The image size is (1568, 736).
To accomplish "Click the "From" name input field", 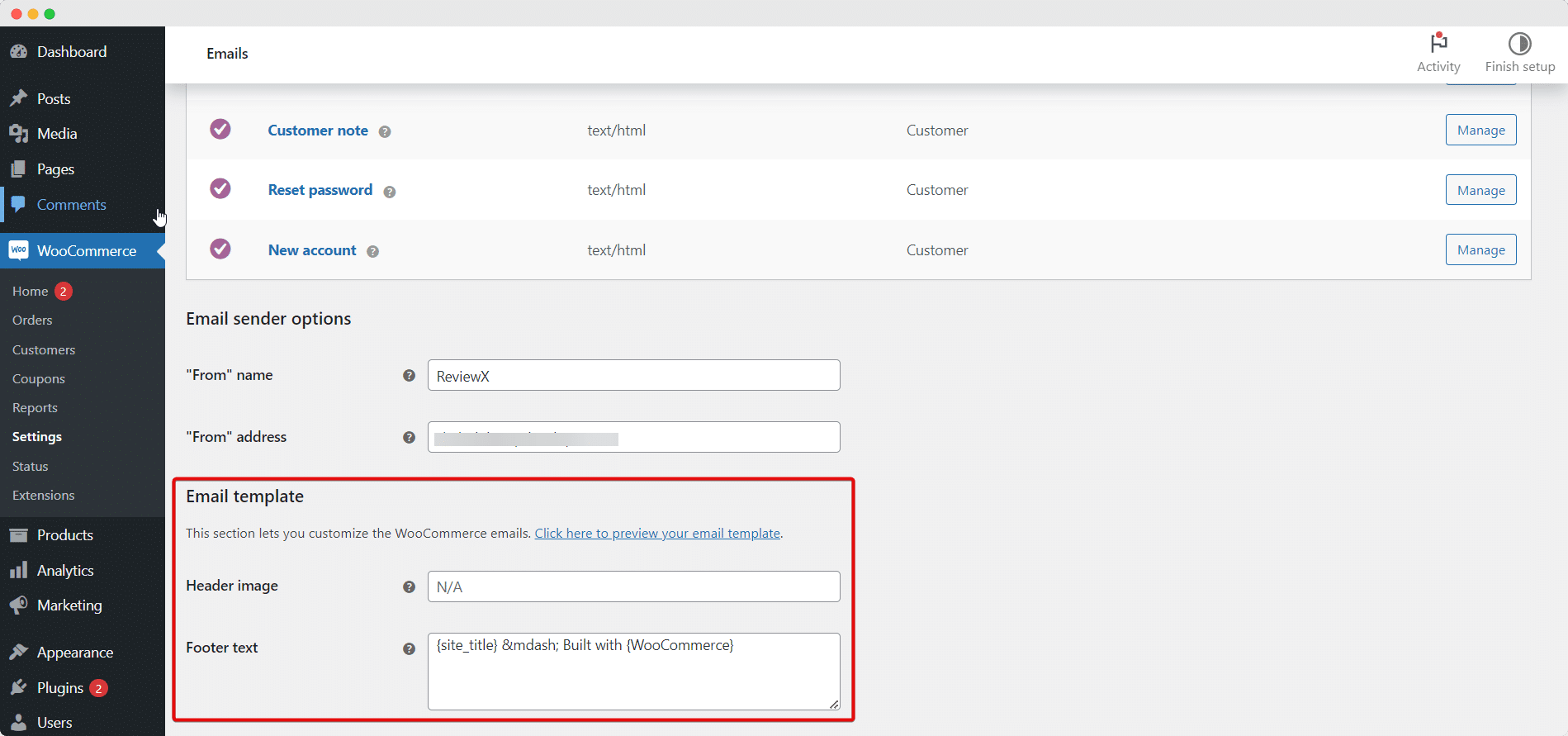I will (x=634, y=375).
